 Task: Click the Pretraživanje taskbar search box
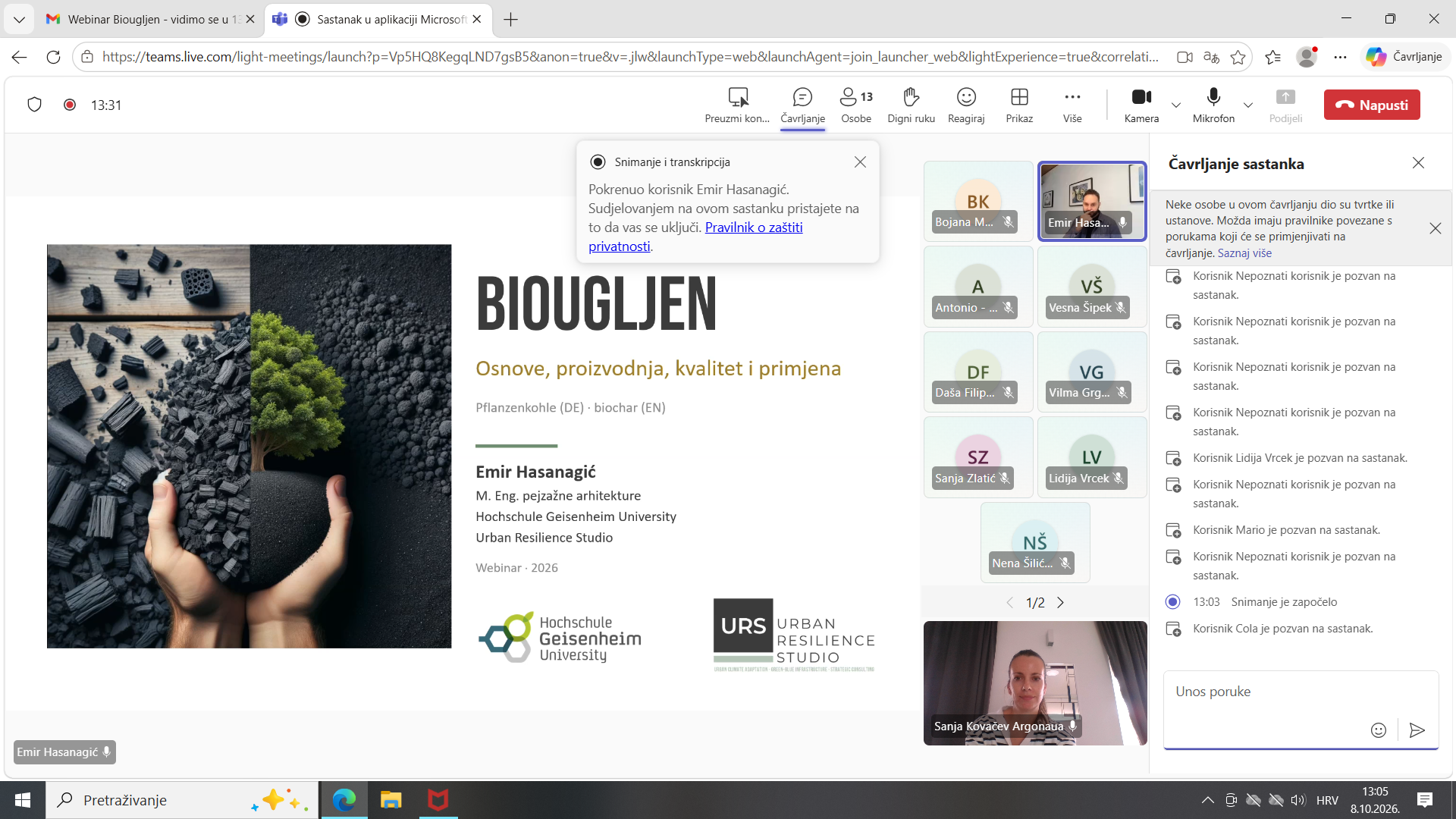[x=182, y=800]
